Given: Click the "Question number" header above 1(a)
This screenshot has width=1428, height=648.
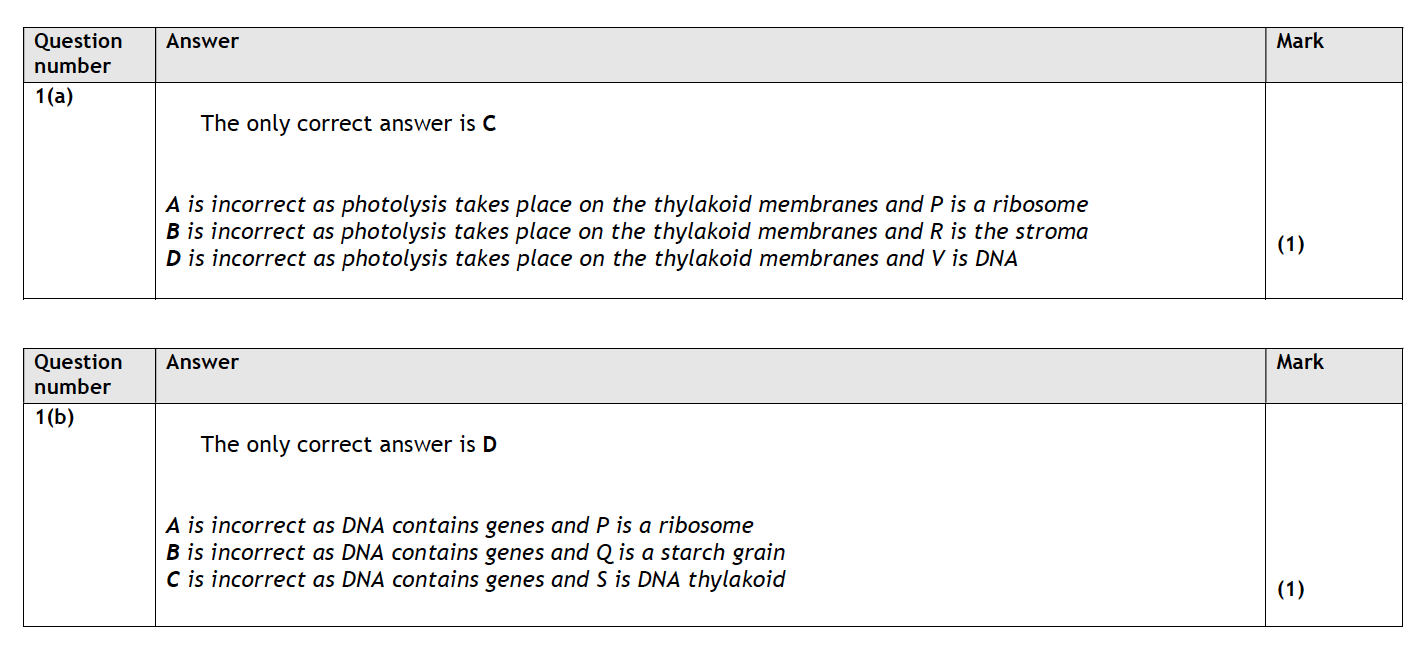Looking at the screenshot, I should coord(78,54).
